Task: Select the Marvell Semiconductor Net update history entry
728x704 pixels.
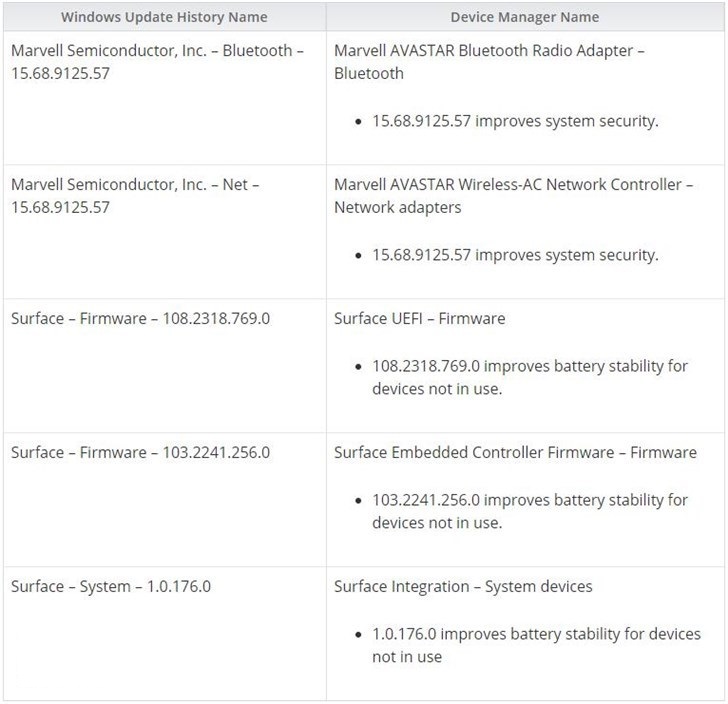Action: pyautogui.click(x=135, y=196)
